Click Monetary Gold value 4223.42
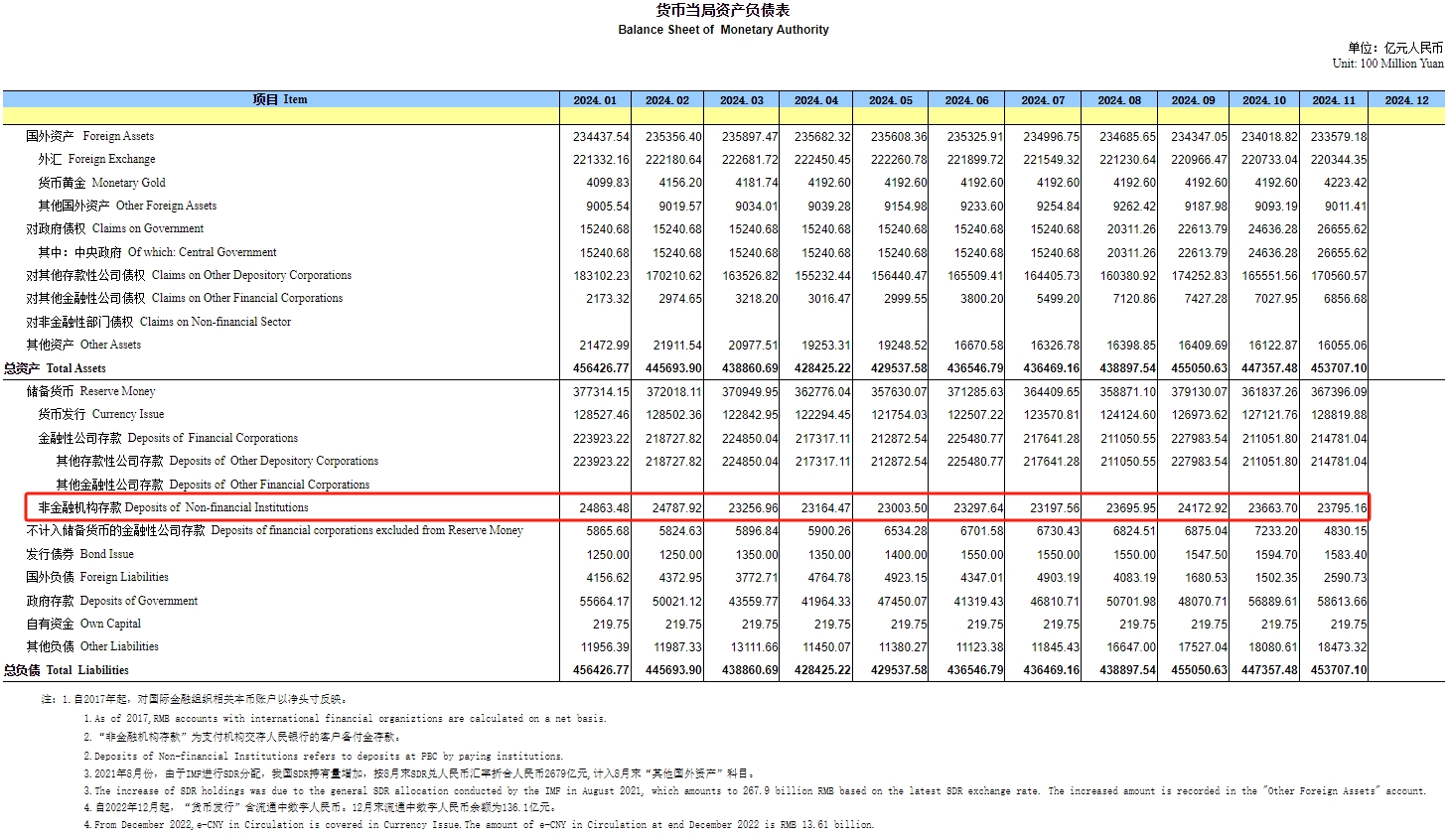 pyautogui.click(x=1345, y=183)
